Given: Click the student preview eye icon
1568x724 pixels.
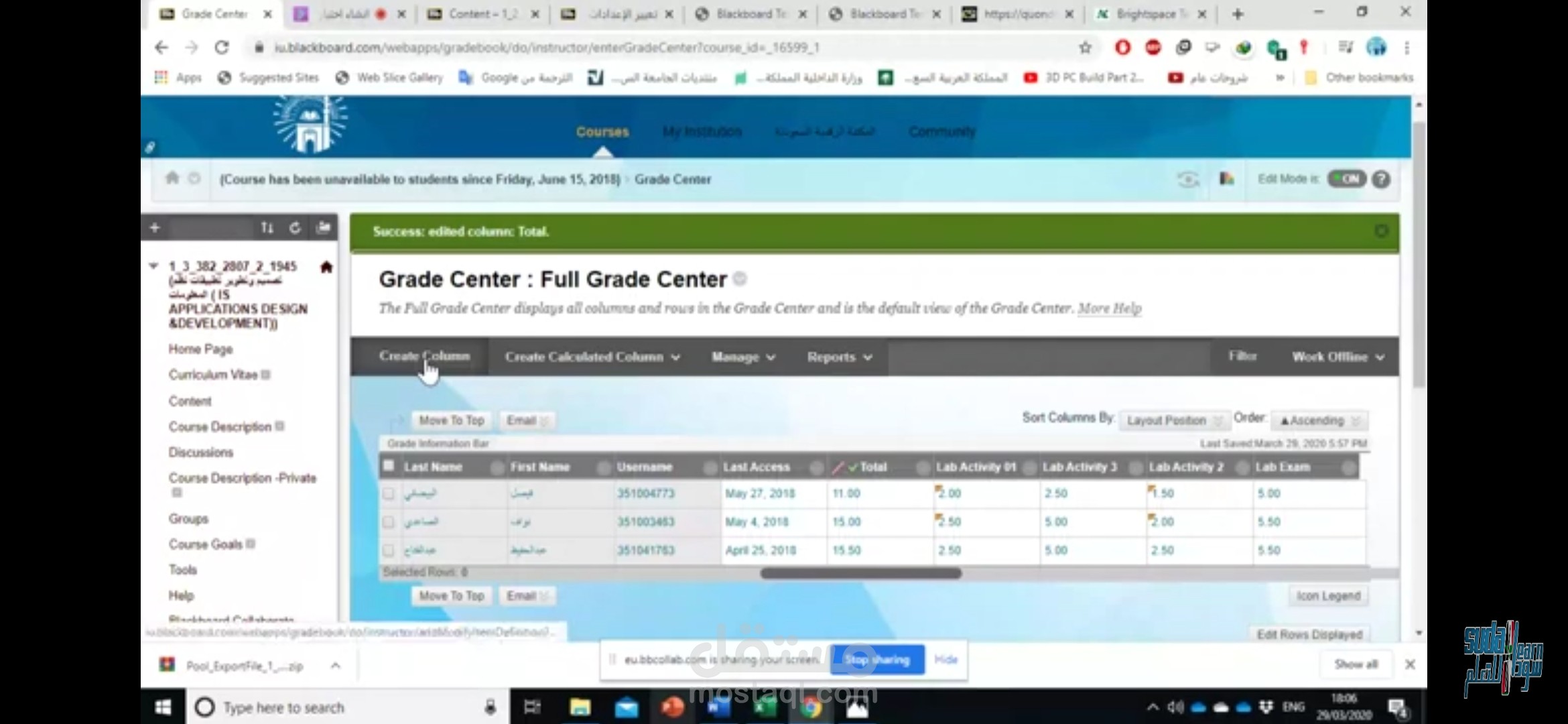Looking at the screenshot, I should click(1187, 179).
